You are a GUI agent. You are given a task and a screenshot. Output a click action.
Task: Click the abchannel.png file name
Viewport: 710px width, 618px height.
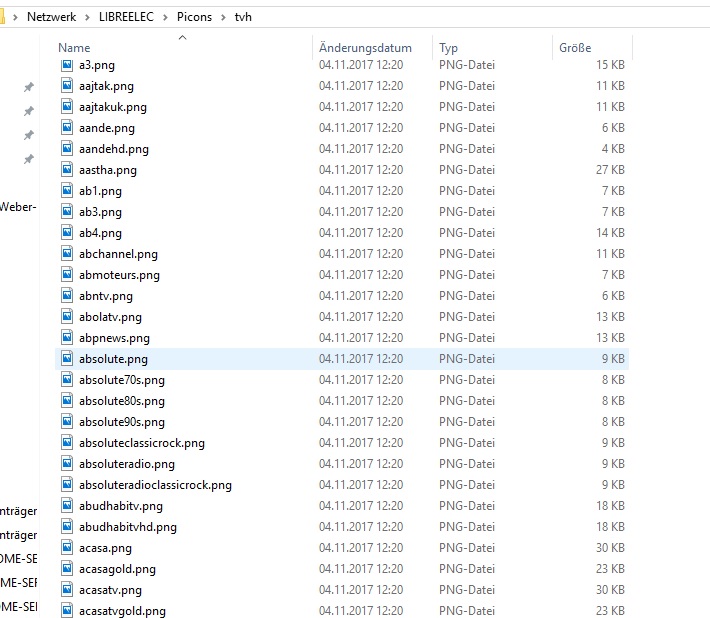[x=118, y=254]
